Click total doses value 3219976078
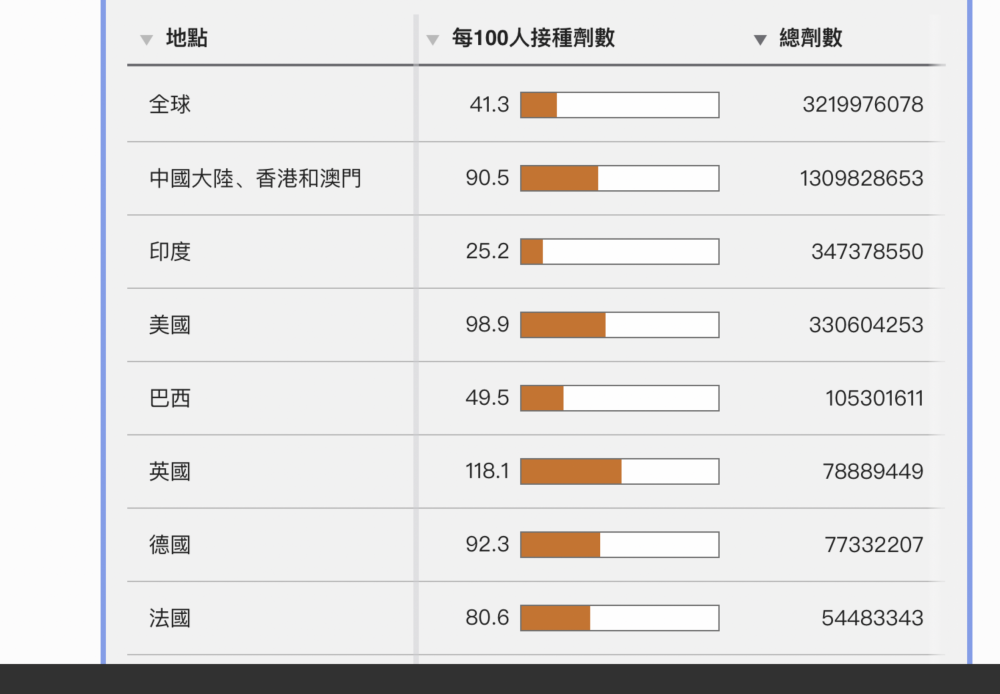The width and height of the screenshot is (1000, 694). pos(863,104)
